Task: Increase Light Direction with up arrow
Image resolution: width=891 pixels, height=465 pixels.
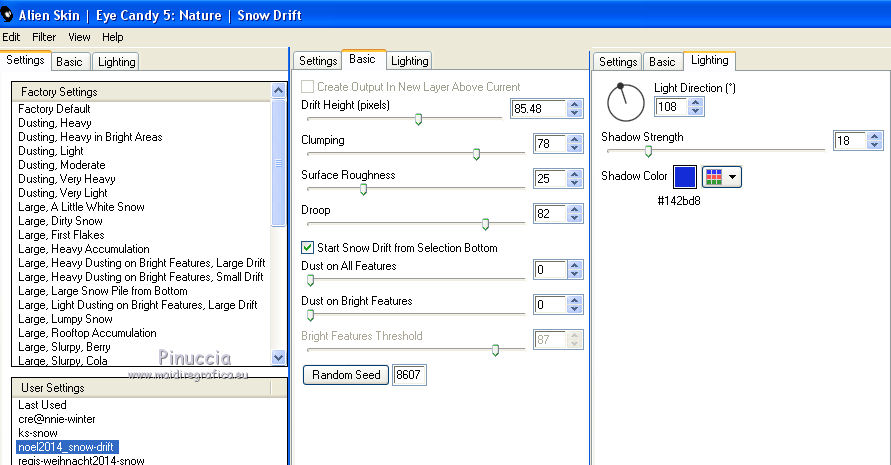Action: point(696,102)
